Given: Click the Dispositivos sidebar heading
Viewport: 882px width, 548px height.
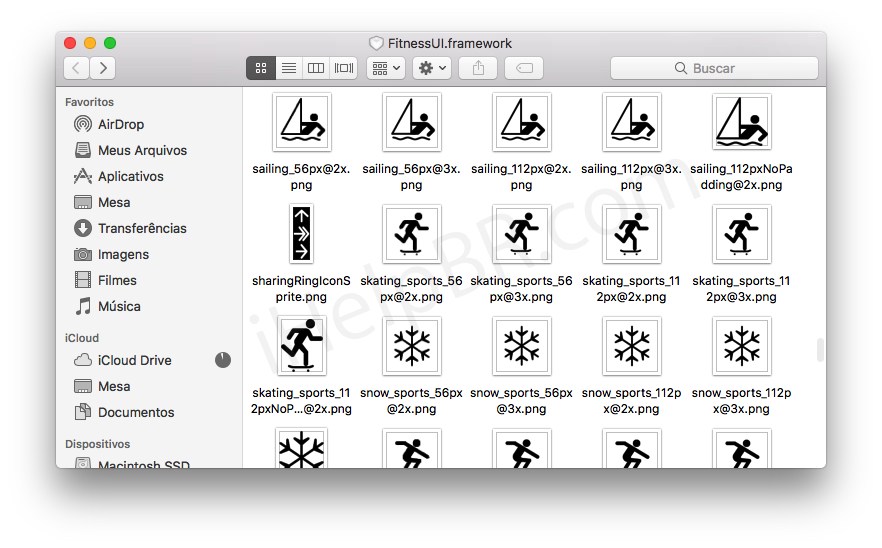Looking at the screenshot, I should (97, 444).
